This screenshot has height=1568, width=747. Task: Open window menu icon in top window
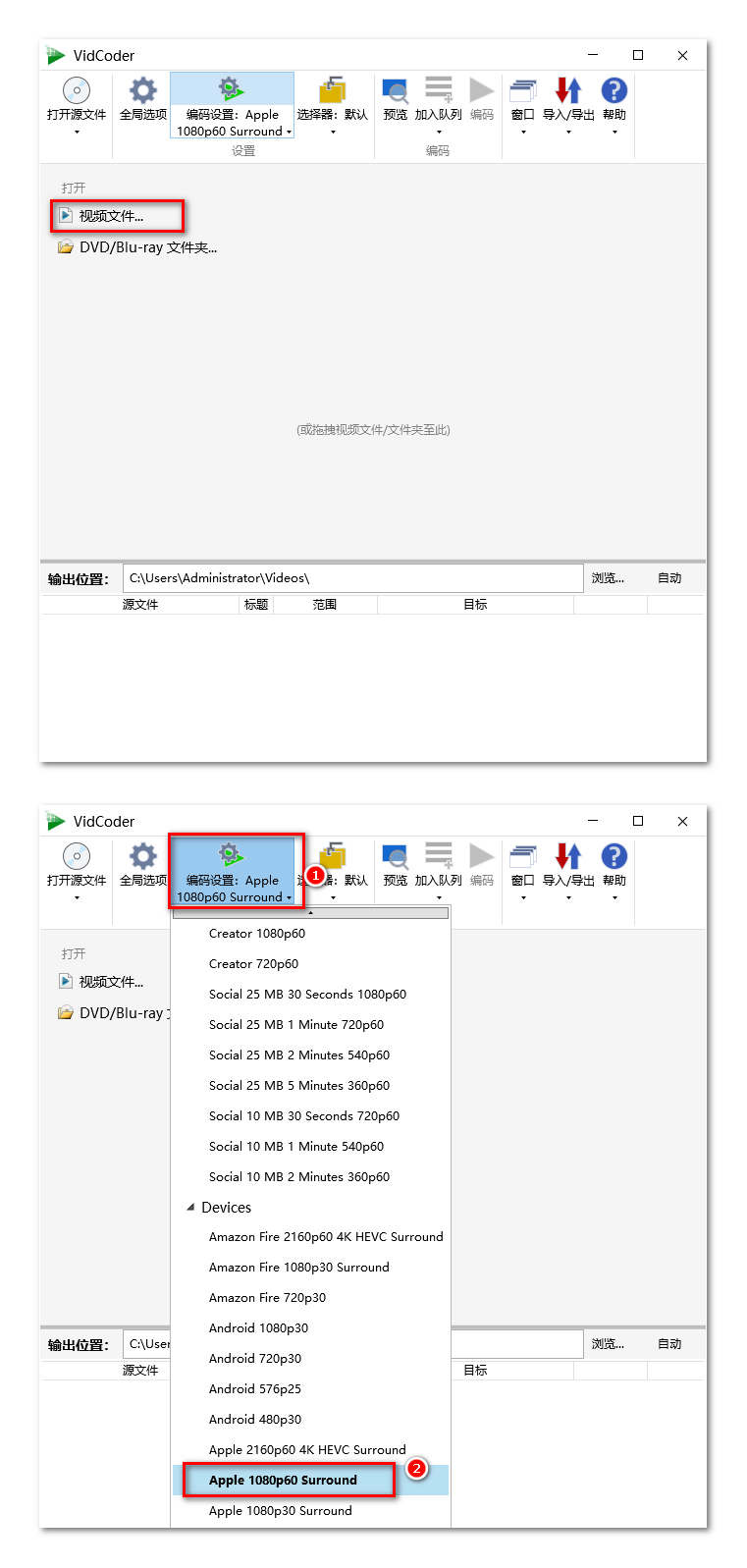tap(523, 90)
